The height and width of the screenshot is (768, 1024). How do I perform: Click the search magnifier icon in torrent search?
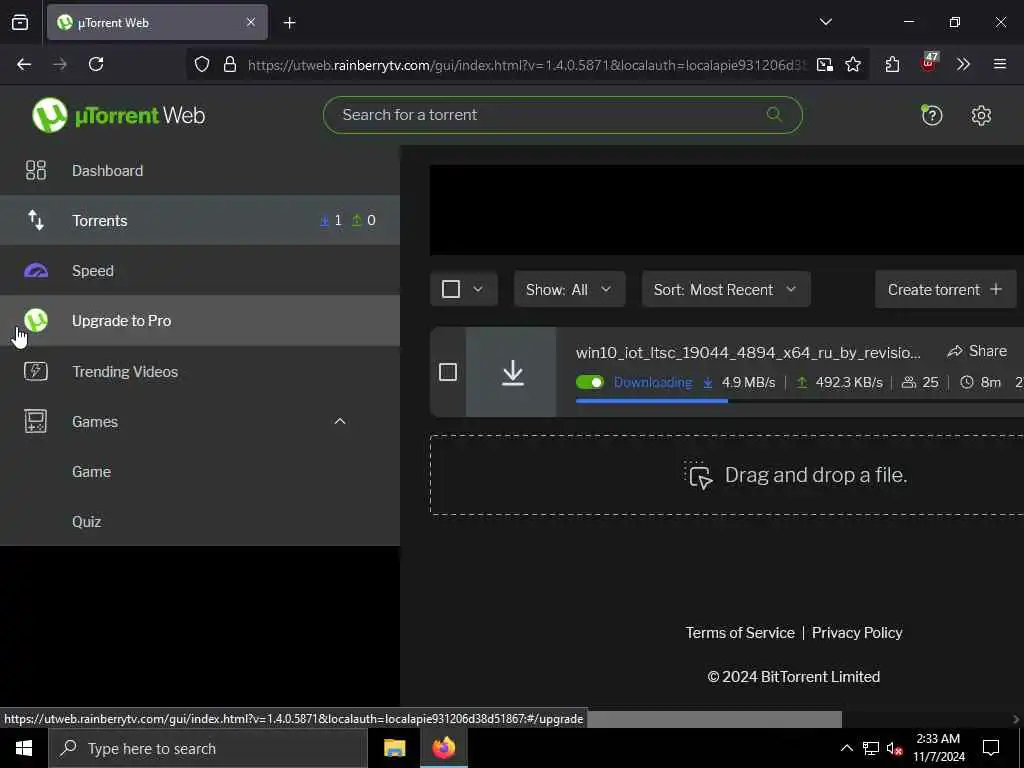774,115
